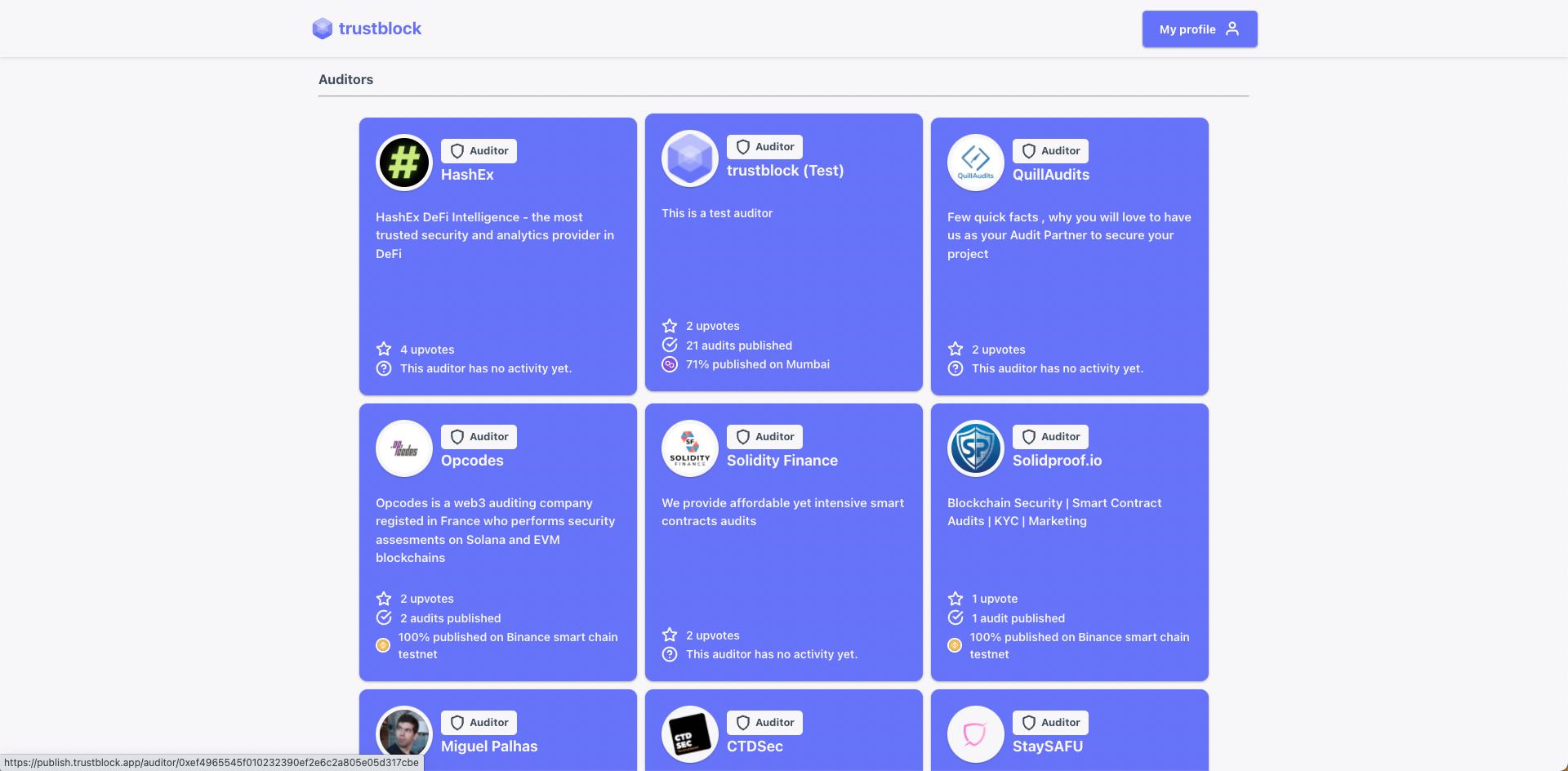Click the 'Few quick facts' QuillAudits description

coord(1069,235)
